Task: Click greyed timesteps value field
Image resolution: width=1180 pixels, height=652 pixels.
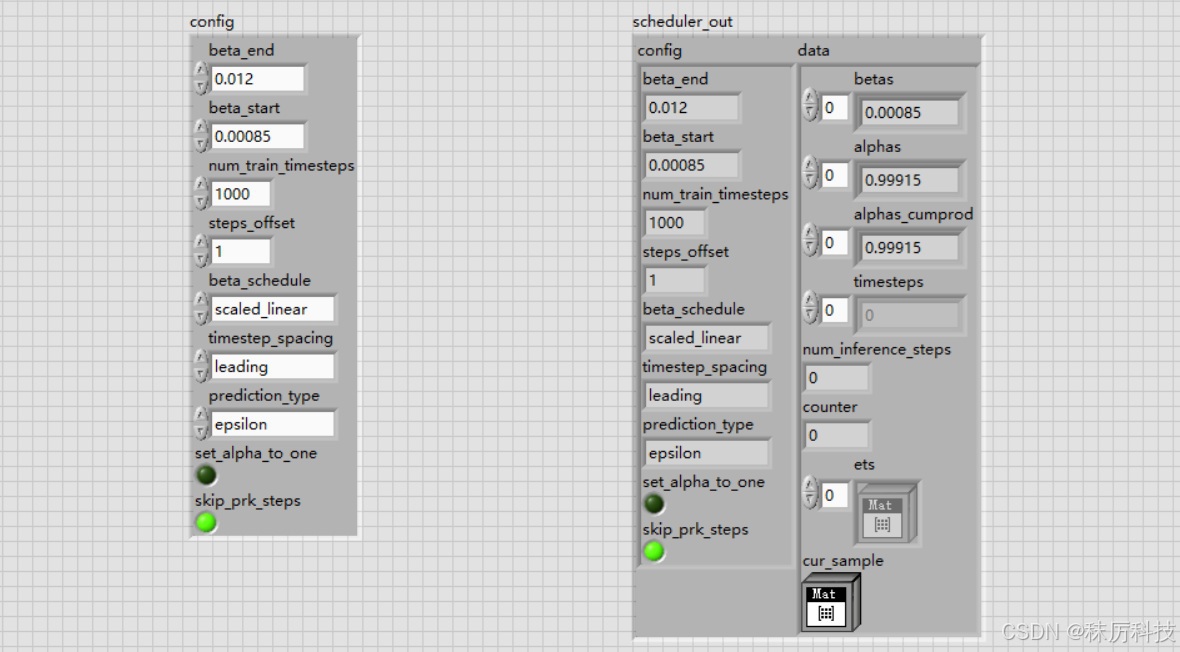Action: tap(910, 315)
